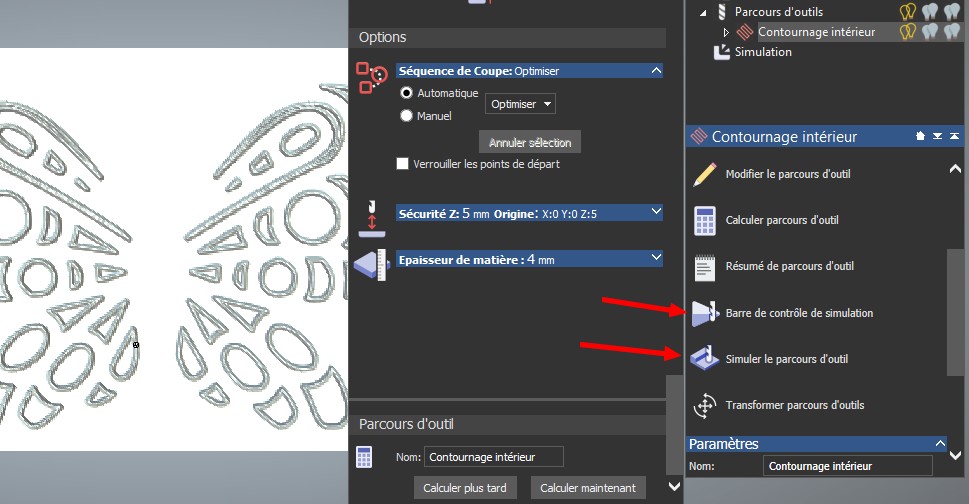This screenshot has width=969, height=504.
Task: Click scroll-up chevron beside Modifier le parcours d'outil
Action: coord(955,169)
